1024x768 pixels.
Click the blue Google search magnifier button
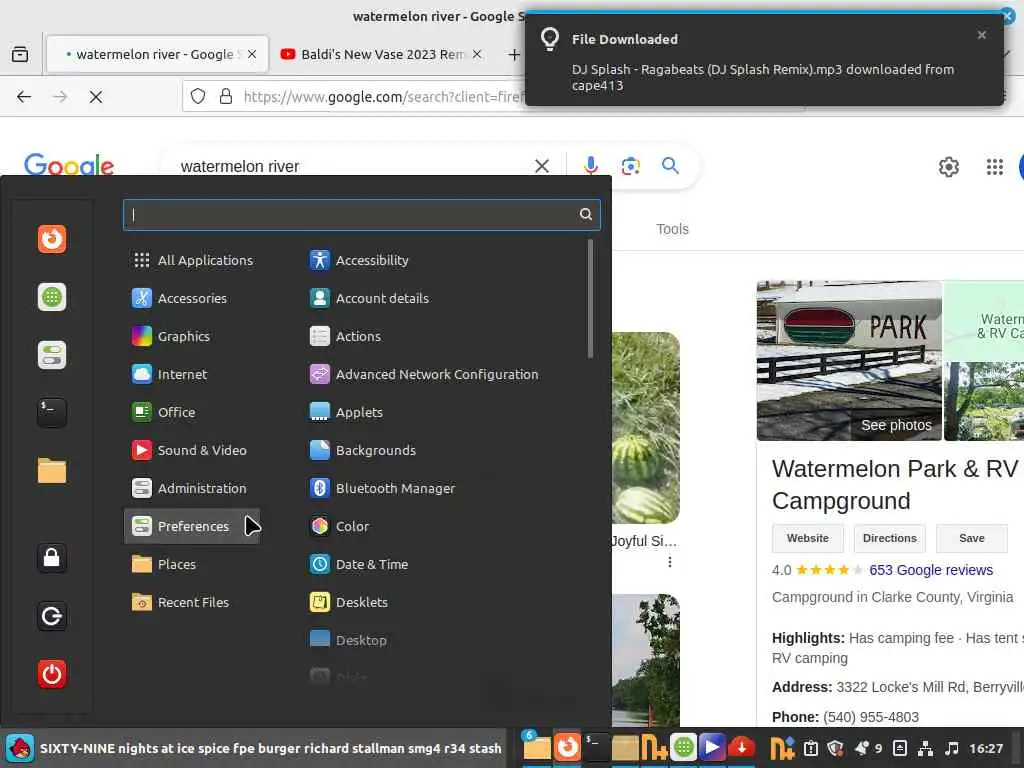point(670,165)
